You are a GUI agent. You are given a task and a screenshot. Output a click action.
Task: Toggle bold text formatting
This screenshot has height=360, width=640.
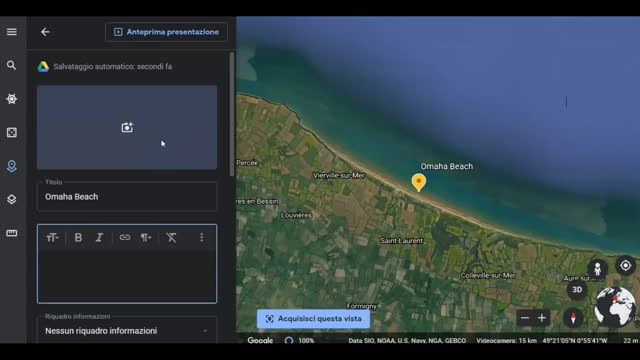pyautogui.click(x=78, y=238)
